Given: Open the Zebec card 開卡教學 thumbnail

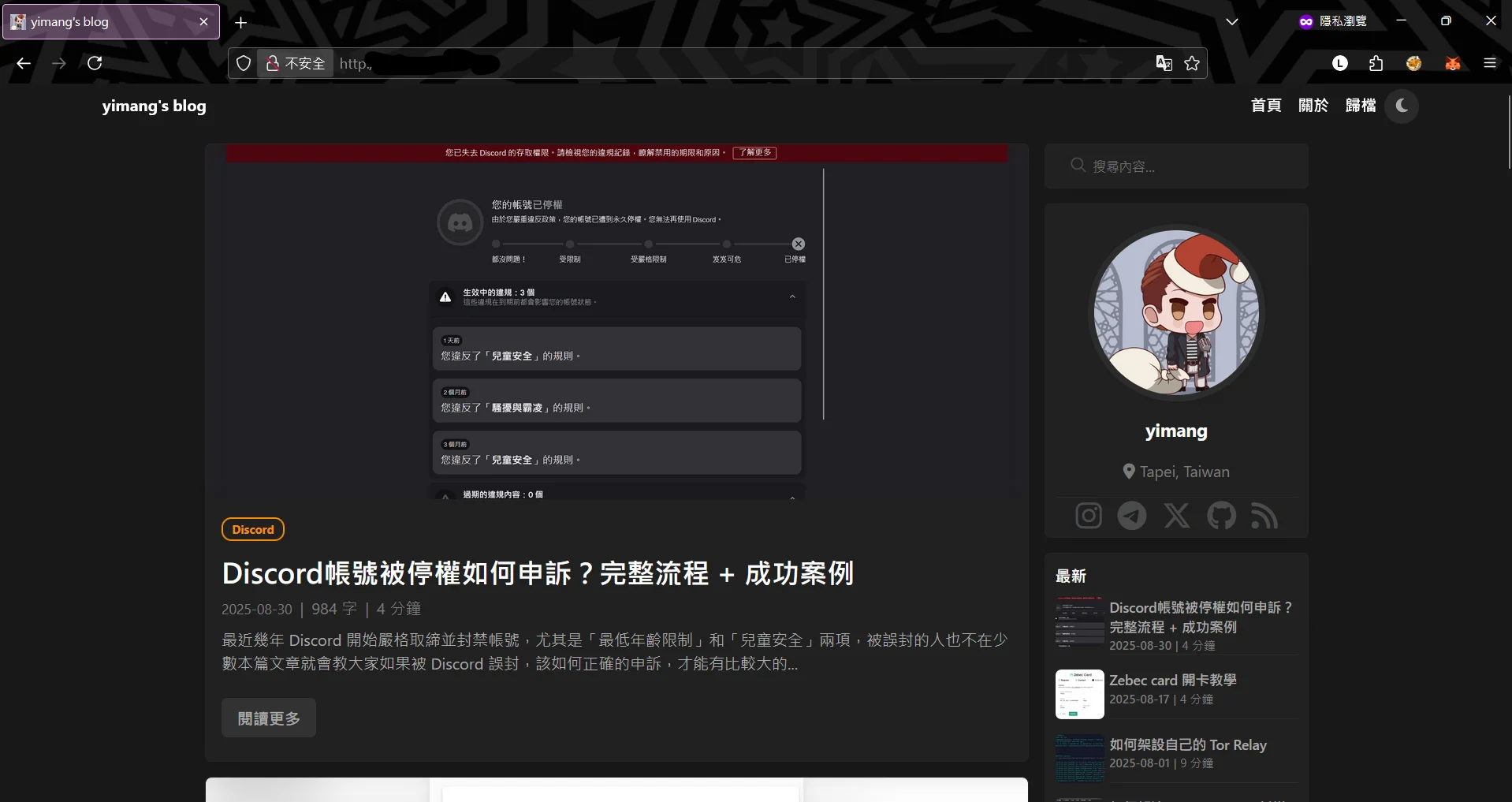Looking at the screenshot, I should point(1079,694).
